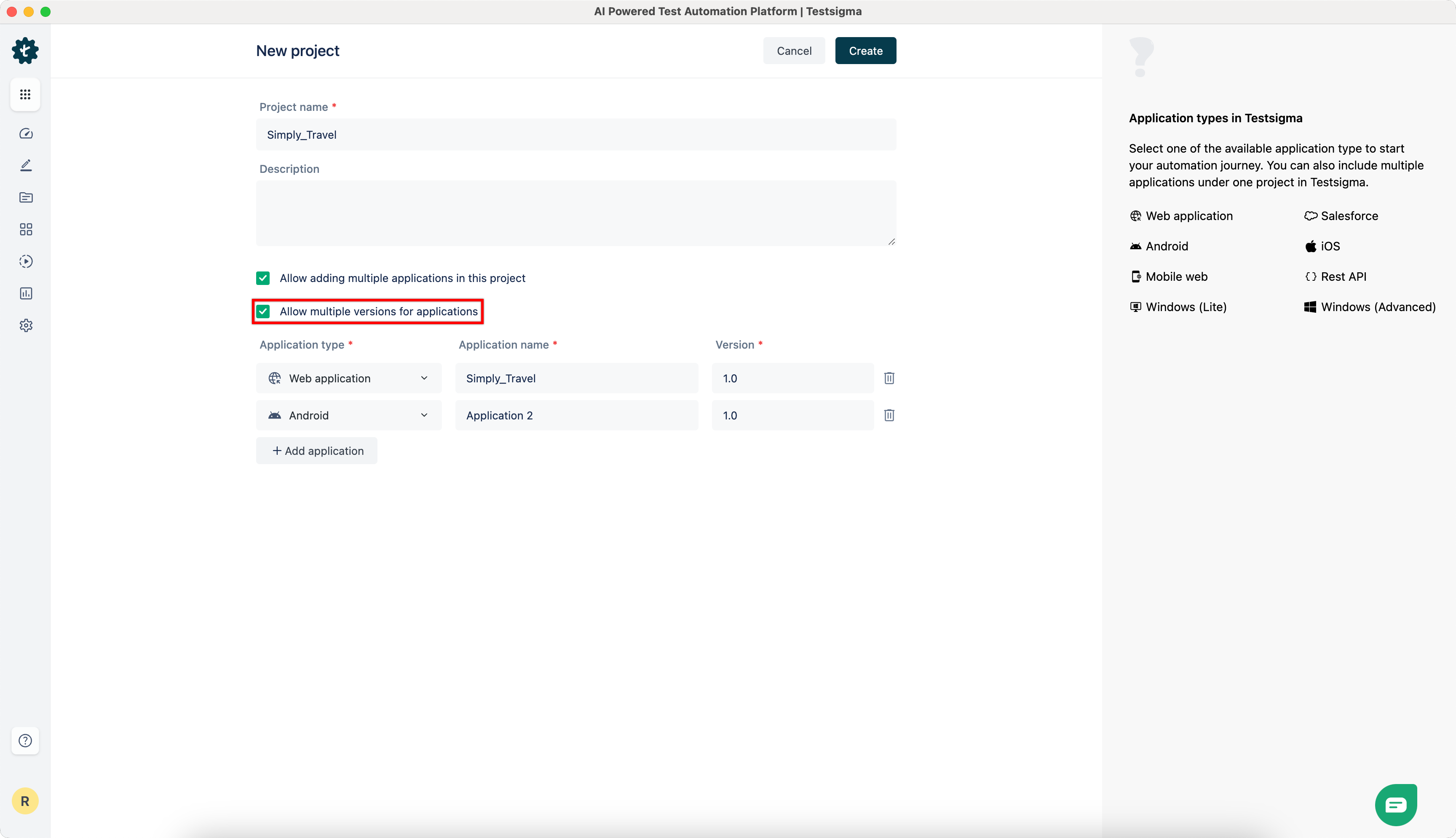Open the run results play sidebar icon
This screenshot has width=1456, height=838.
[26, 261]
